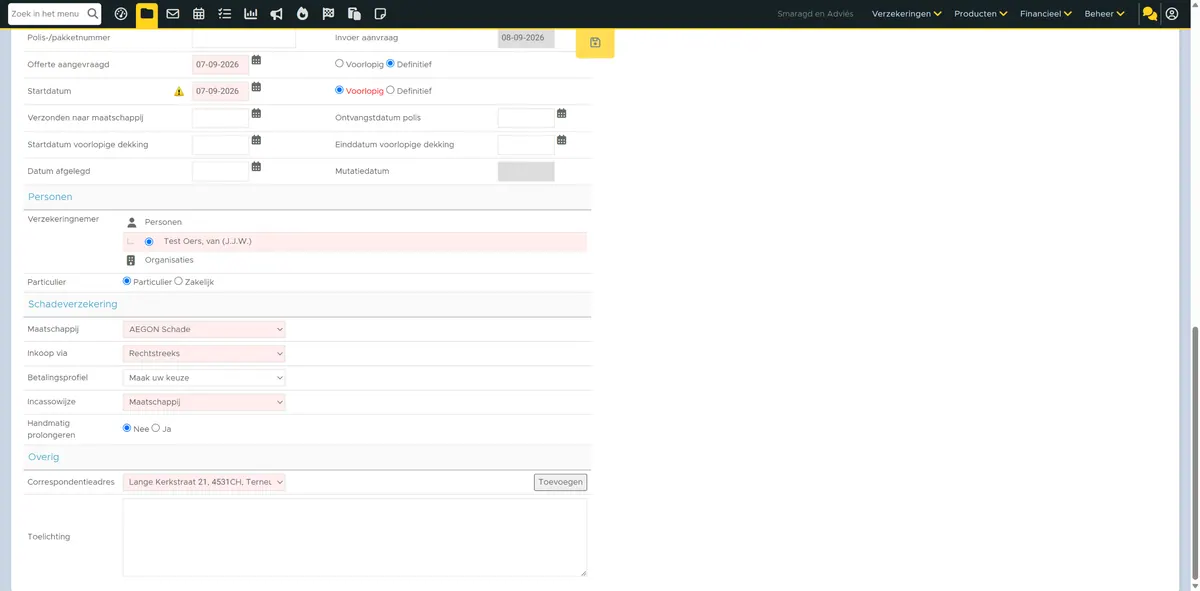
Task: Open the mail envelope icon
Action: 173,14
